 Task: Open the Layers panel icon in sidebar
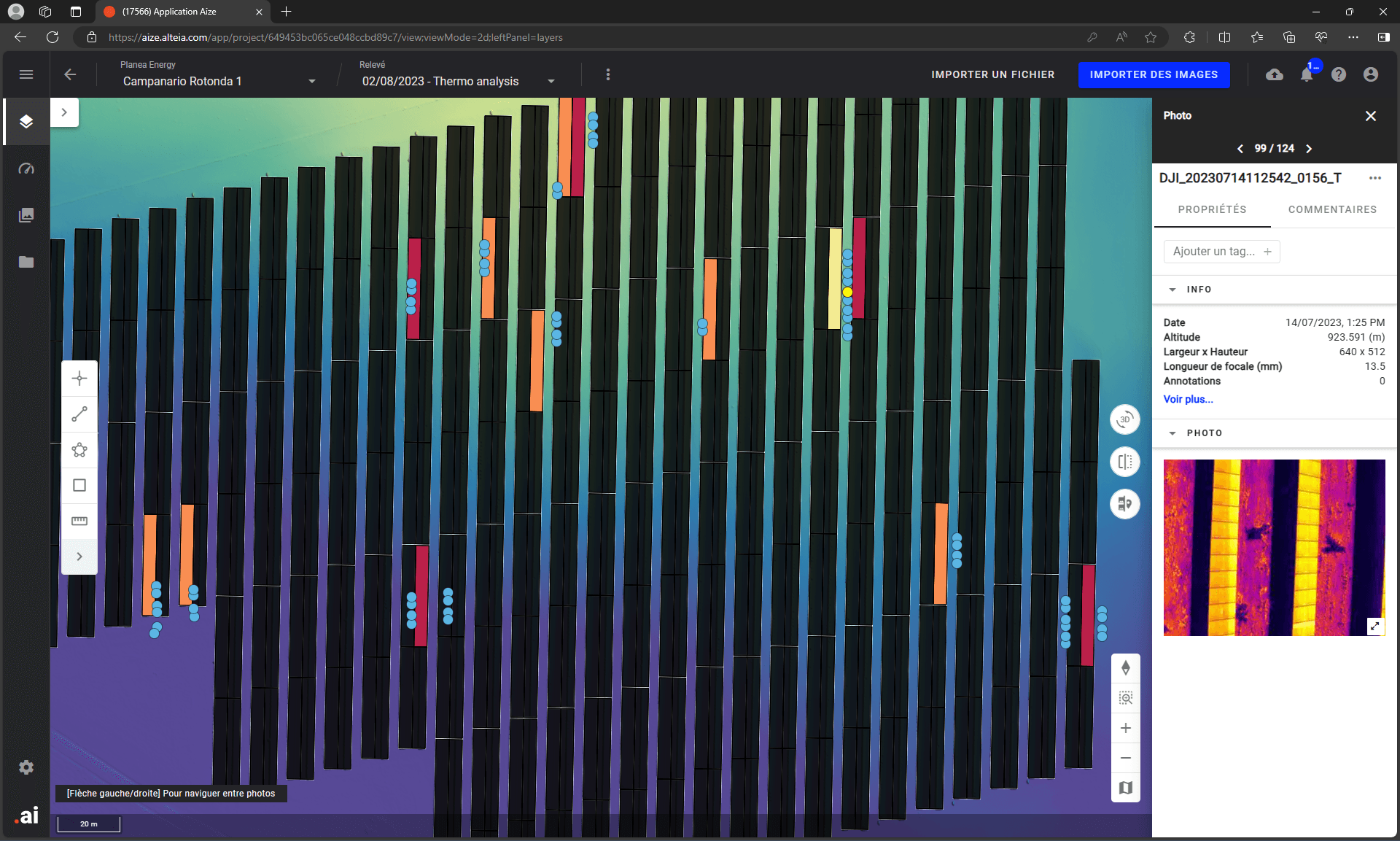[26, 121]
